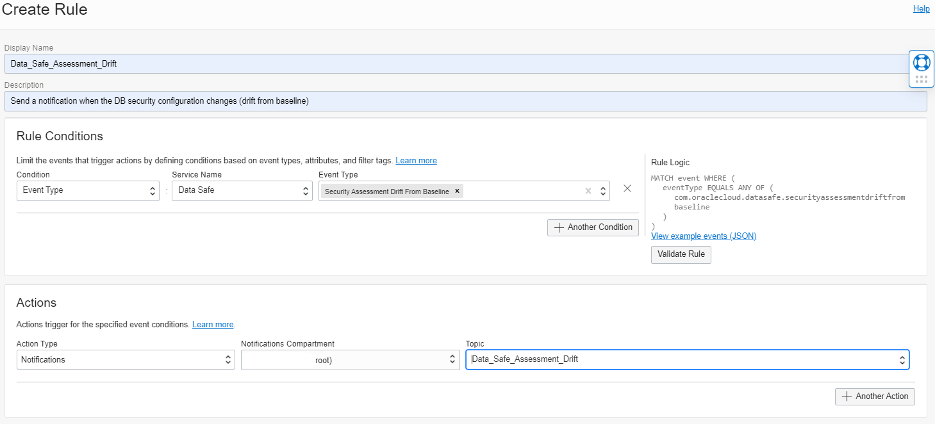The image size is (936, 424).
Task: Add Another Action to the rule
Action: (874, 396)
